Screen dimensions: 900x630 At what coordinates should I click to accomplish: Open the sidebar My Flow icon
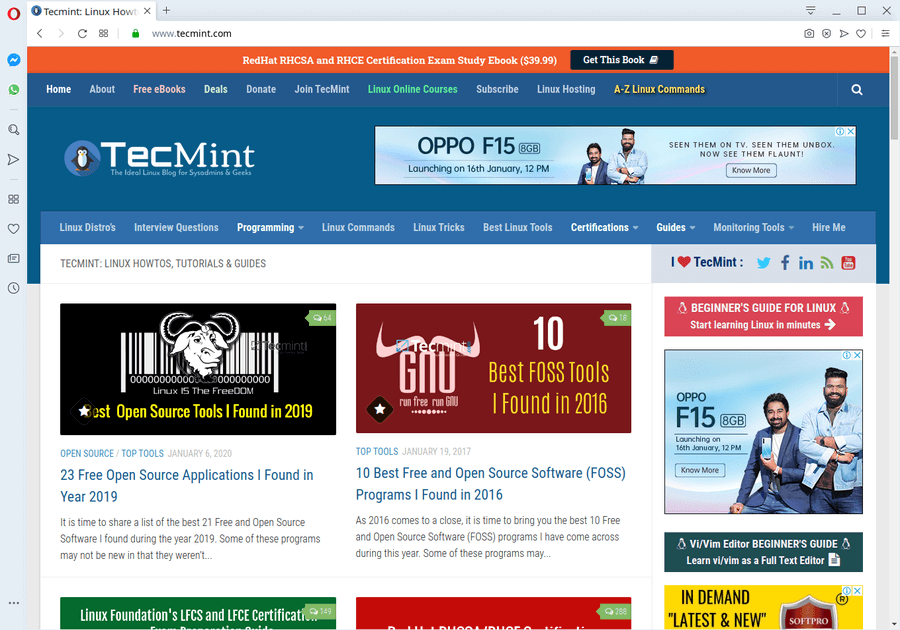(x=14, y=160)
